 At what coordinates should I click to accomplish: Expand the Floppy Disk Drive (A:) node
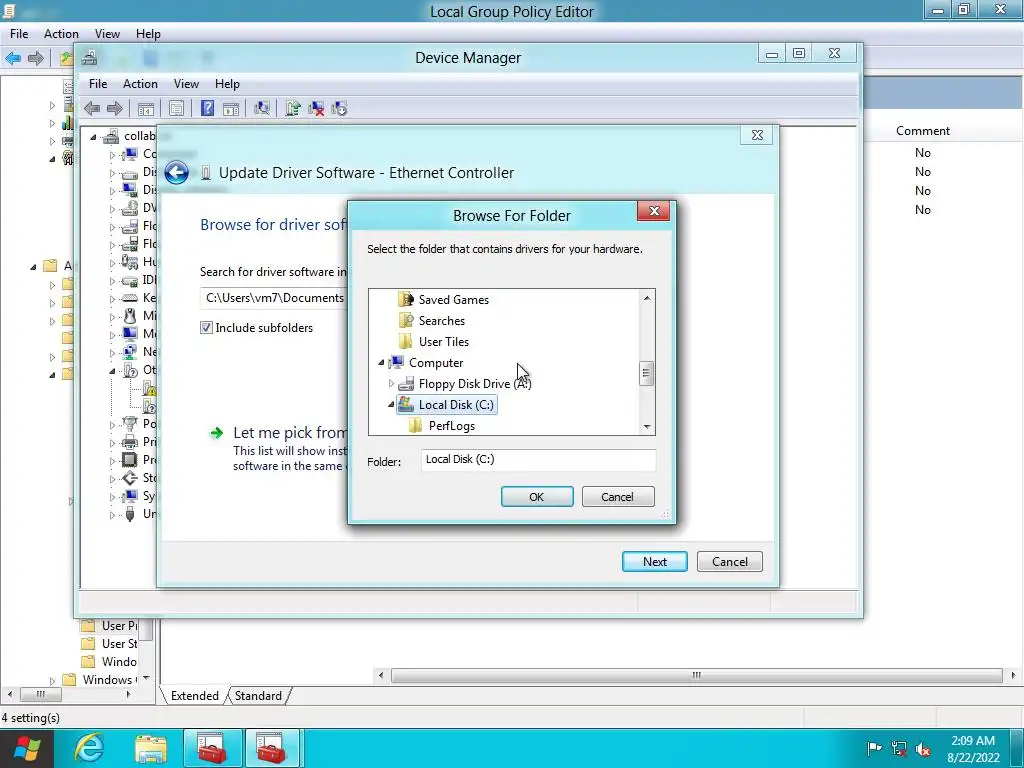(391, 383)
